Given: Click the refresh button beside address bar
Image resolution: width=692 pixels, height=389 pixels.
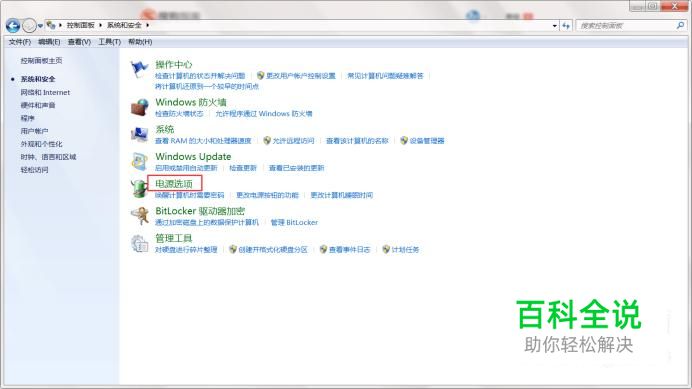Looking at the screenshot, I should [566, 26].
